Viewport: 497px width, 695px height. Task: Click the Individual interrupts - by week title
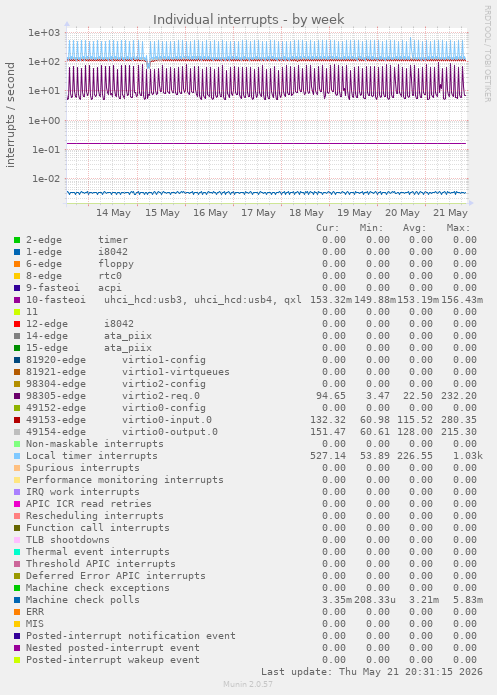(248, 20)
